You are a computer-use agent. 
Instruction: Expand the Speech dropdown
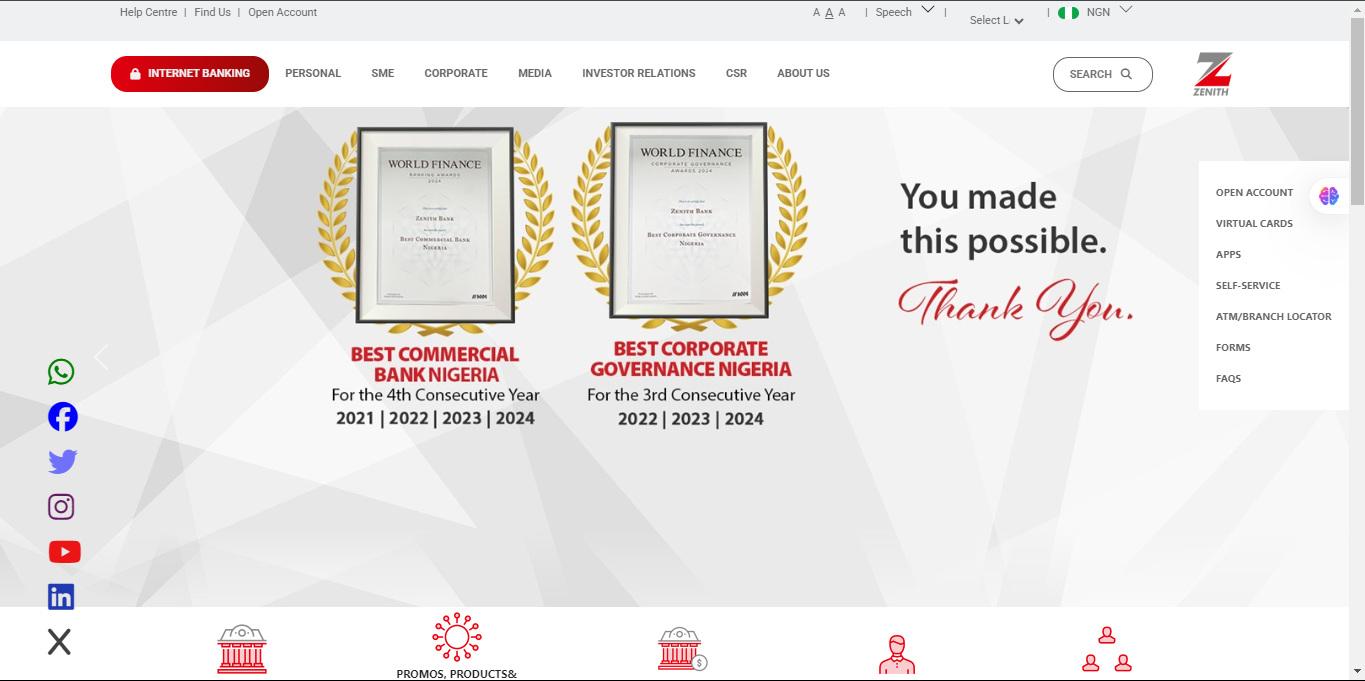pyautogui.click(x=905, y=12)
